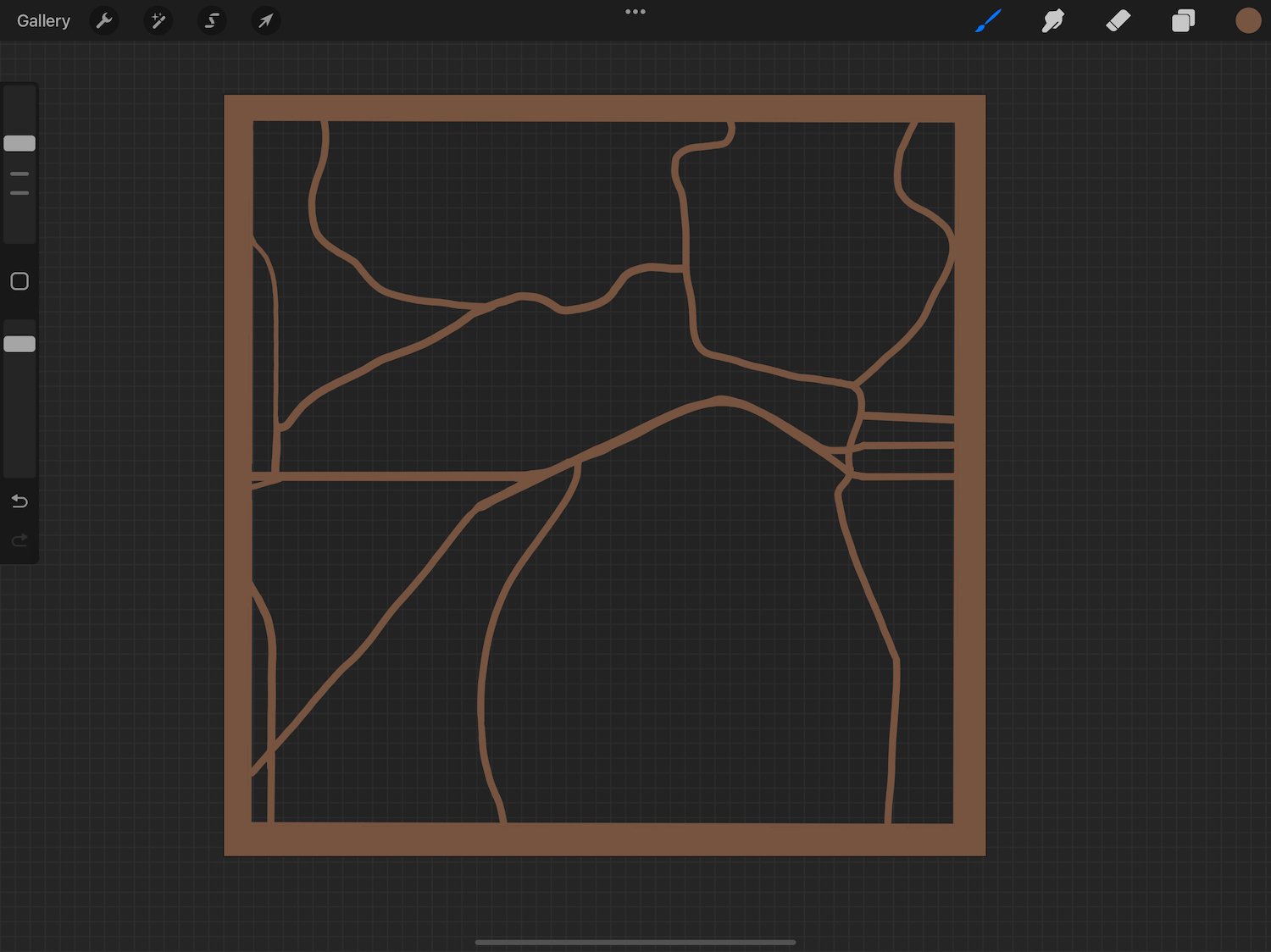Select the Smudge tool

coord(1053,20)
